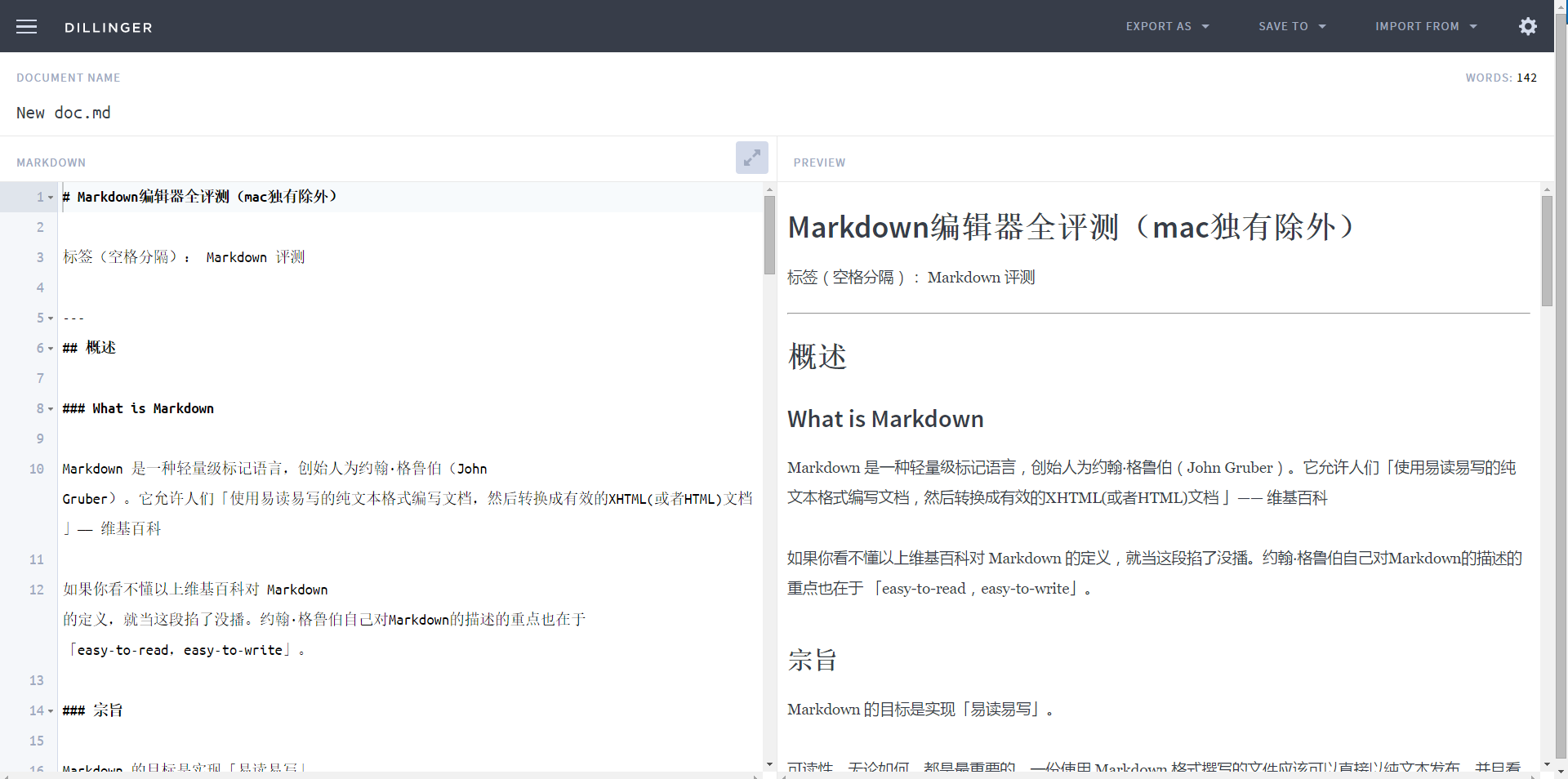
Task: Open settings via gear icon
Action: (x=1528, y=26)
